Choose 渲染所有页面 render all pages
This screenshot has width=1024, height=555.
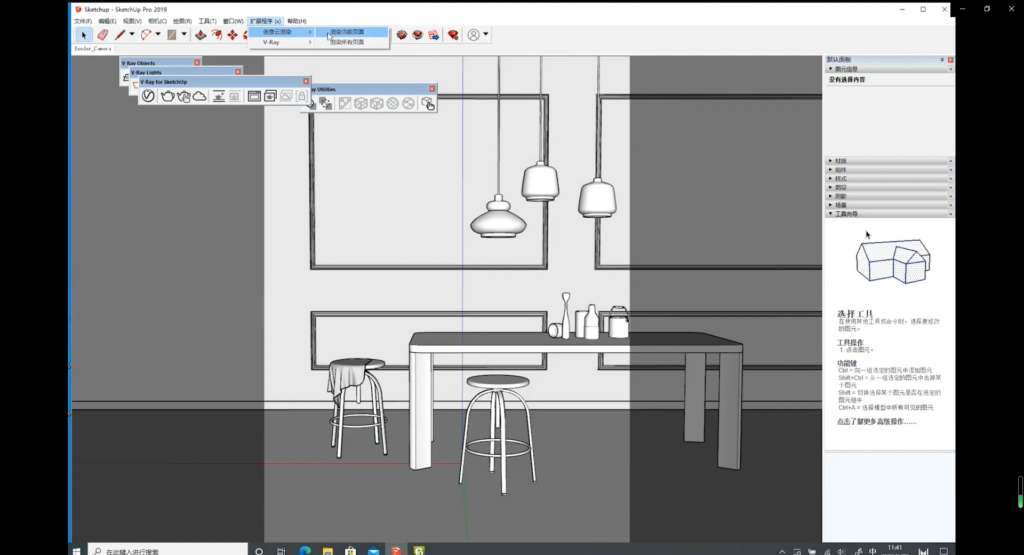tap(352, 42)
